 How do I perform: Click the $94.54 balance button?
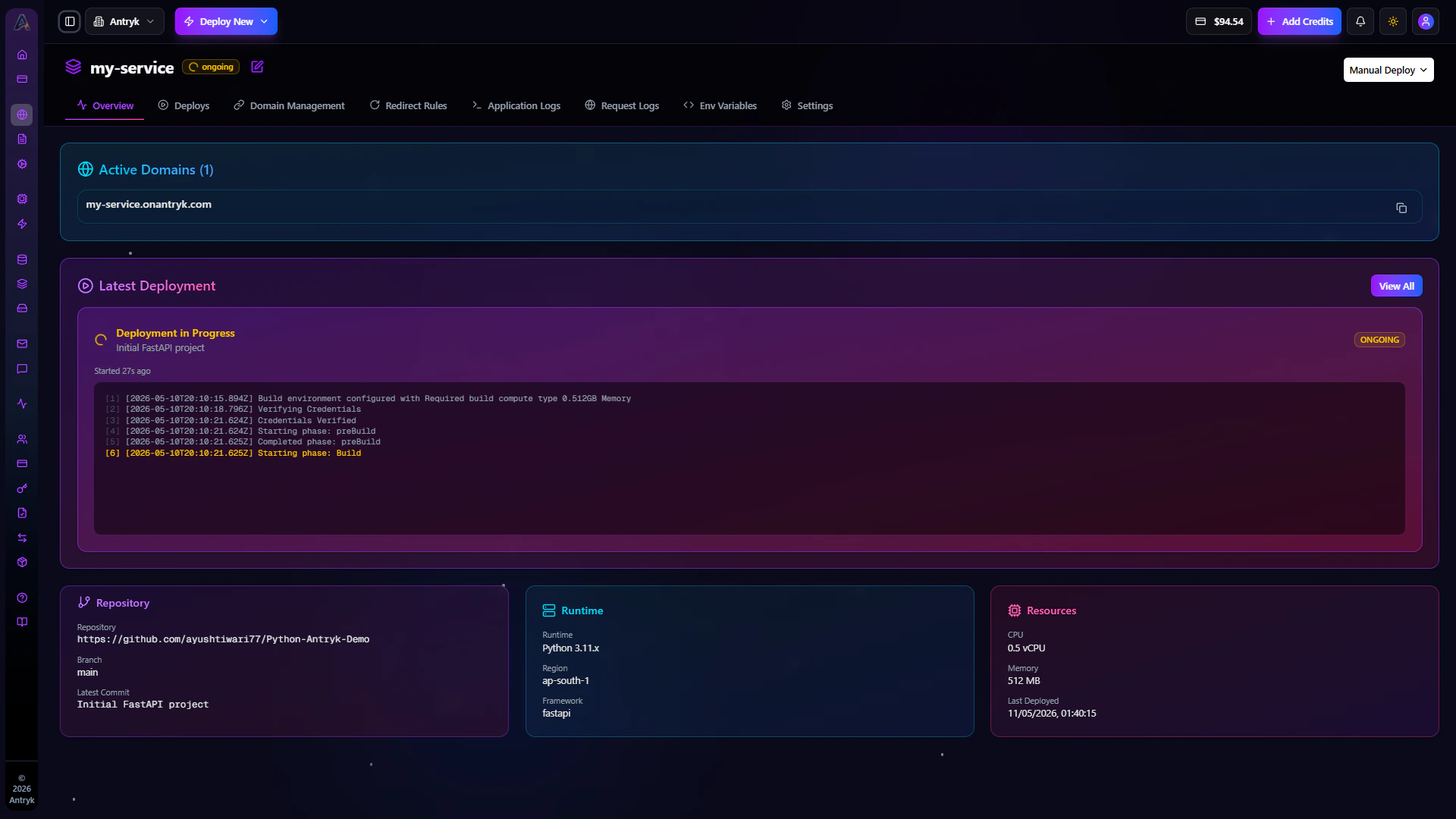click(x=1219, y=21)
